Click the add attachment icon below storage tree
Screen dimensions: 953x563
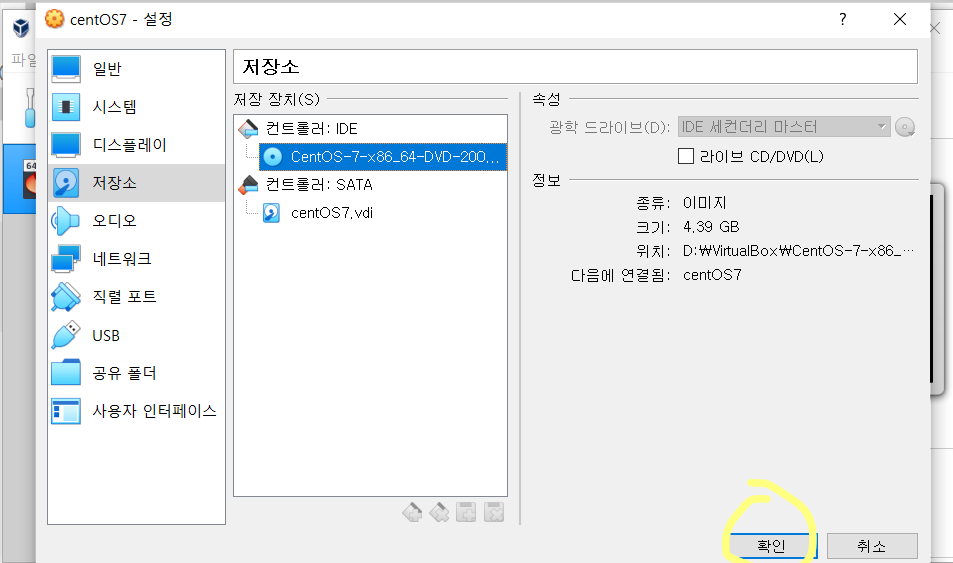pos(467,513)
